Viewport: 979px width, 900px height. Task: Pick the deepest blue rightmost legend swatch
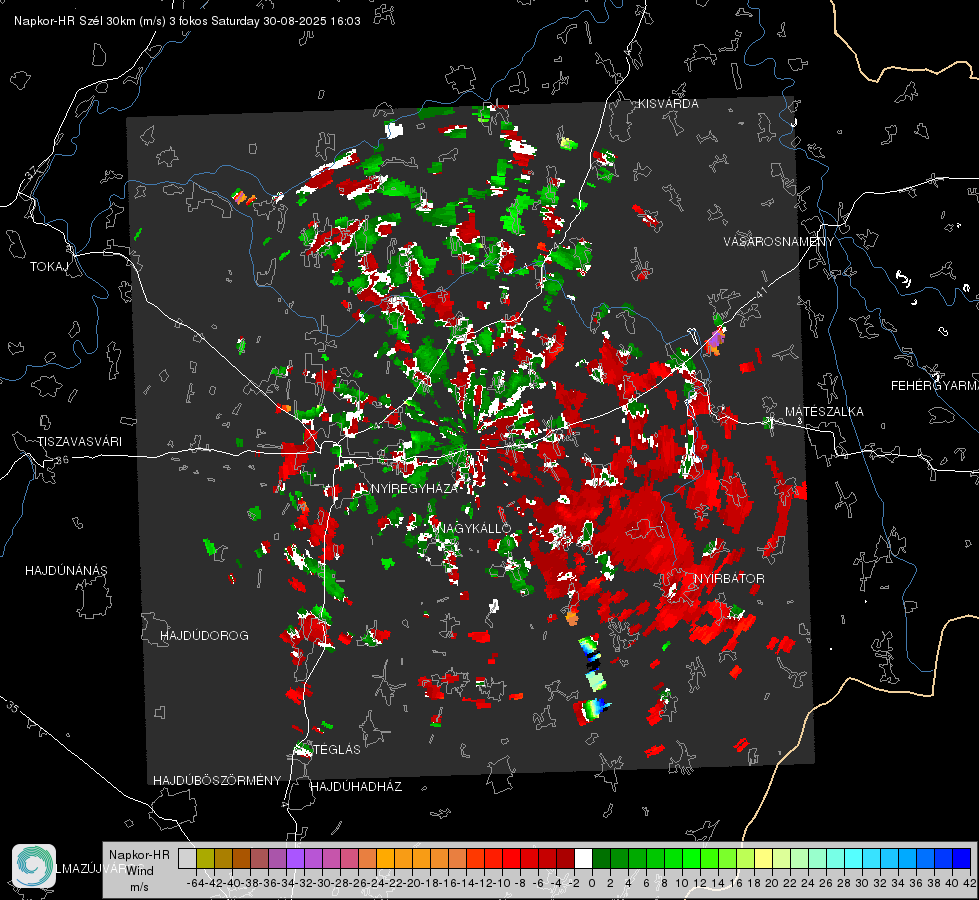point(962,859)
